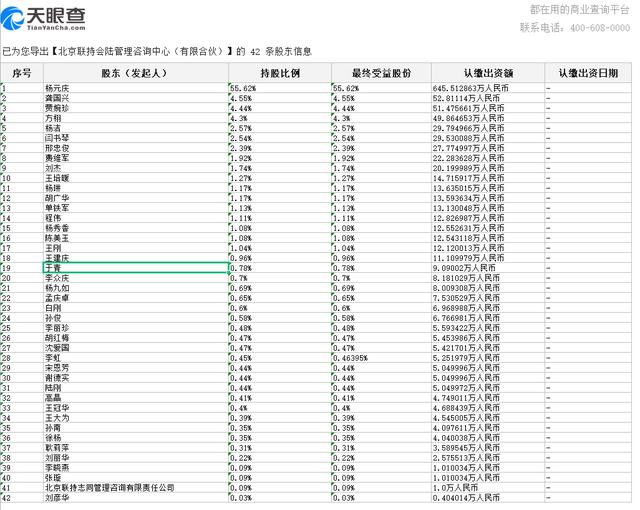This screenshot has width=640, height=510.
Task: Select amount cell 52.81114万人民币
Action: (488, 98)
